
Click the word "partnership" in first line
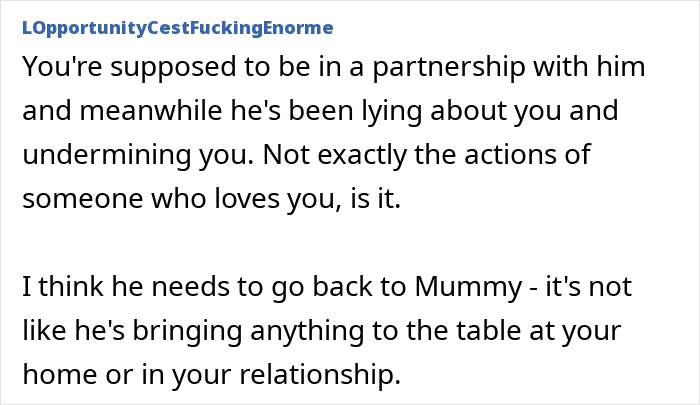[x=449, y=67]
